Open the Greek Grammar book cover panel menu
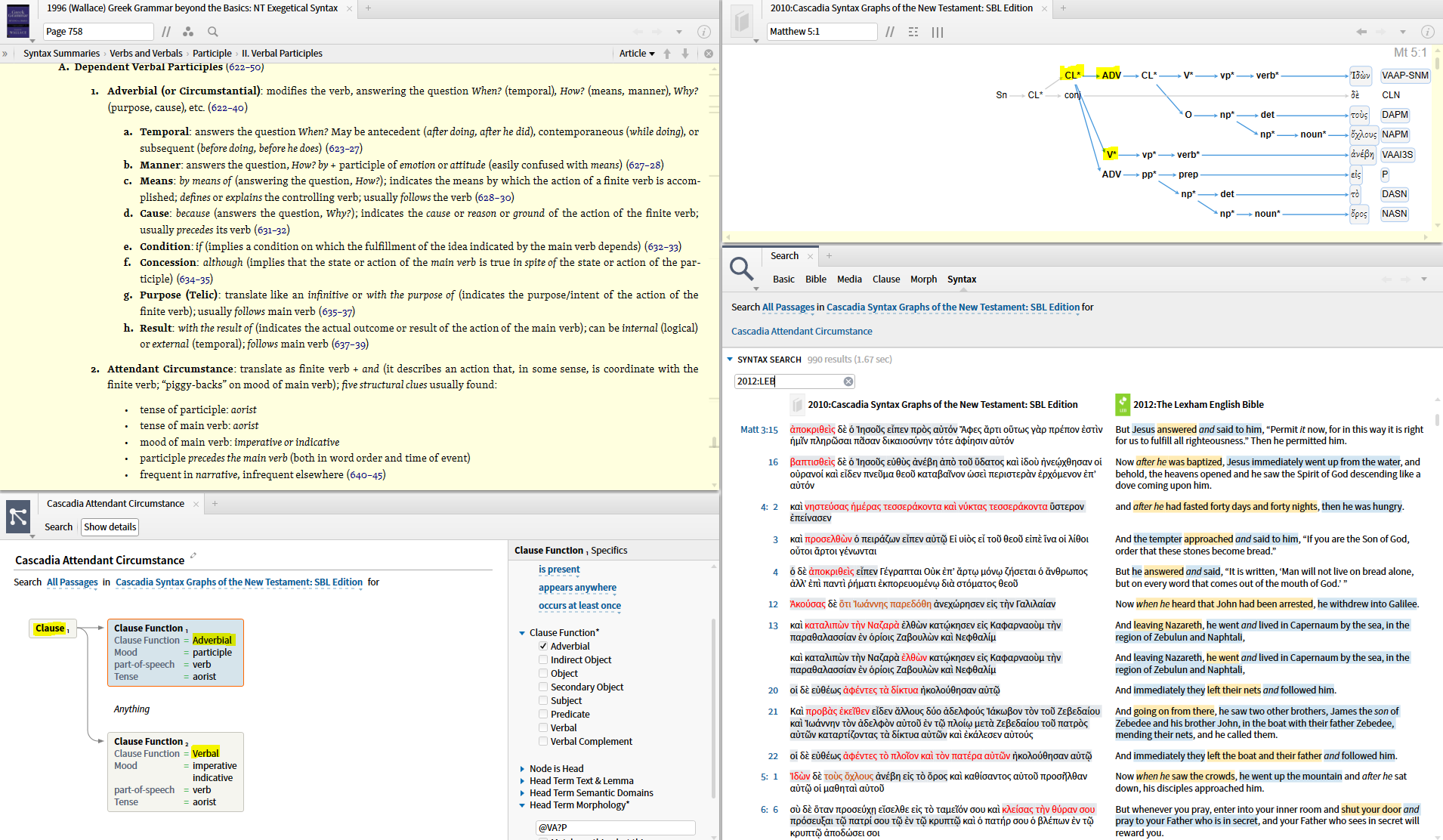Screen dimensions: 1443x840 (x=18, y=21)
